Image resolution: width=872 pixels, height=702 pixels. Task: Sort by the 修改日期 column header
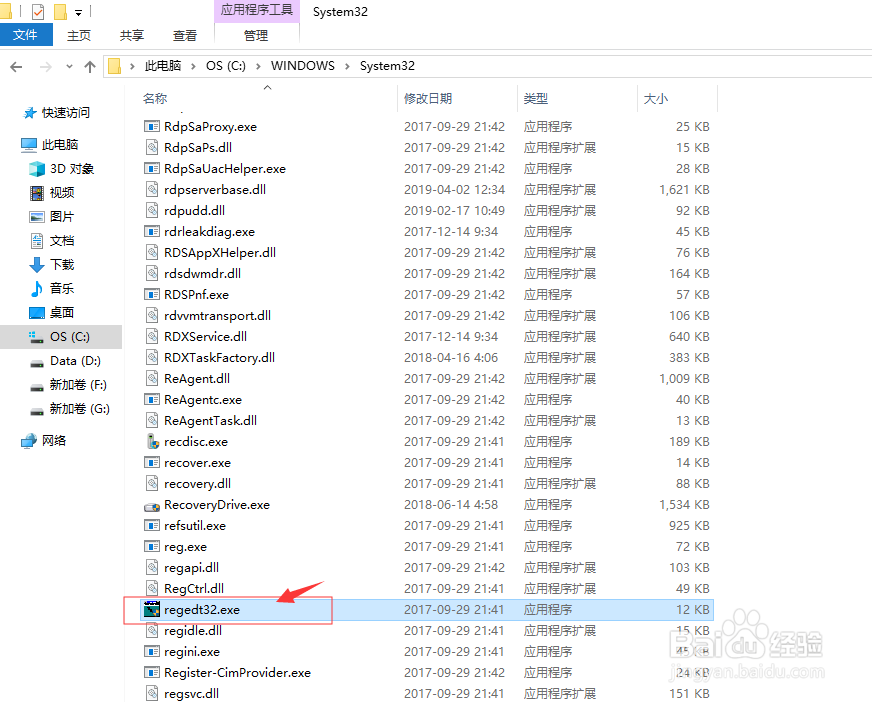428,98
